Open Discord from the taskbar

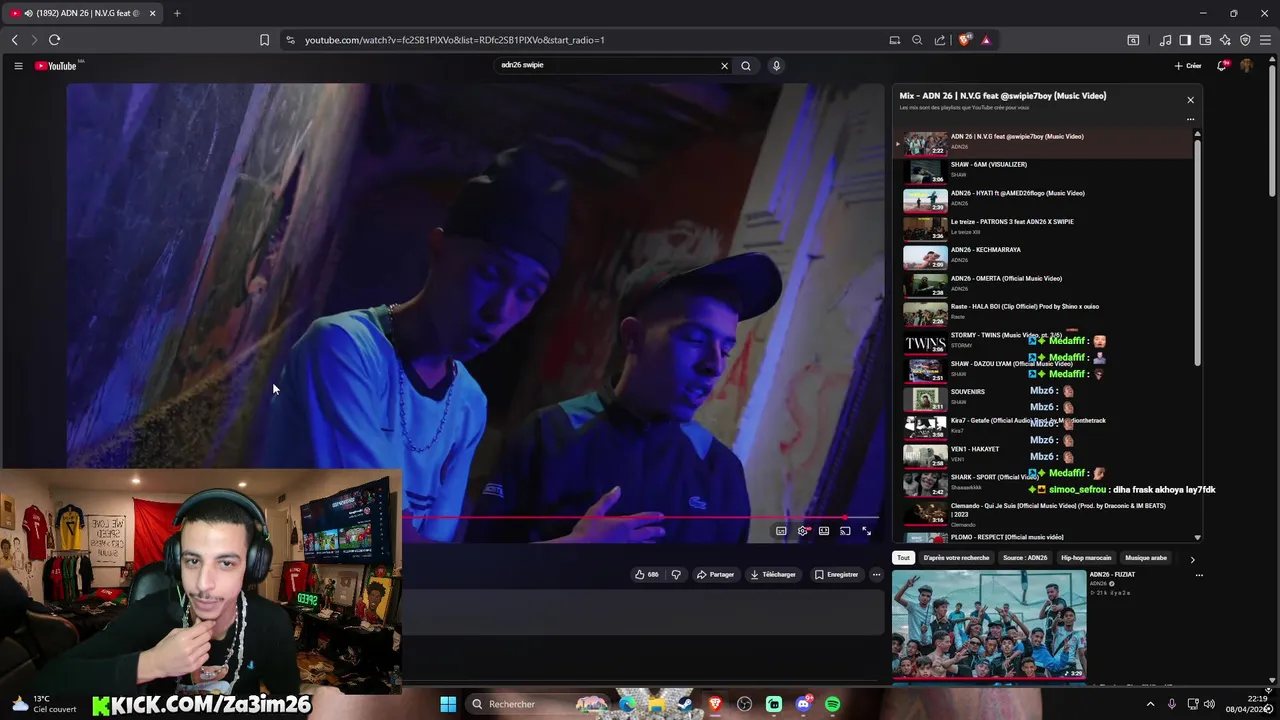tap(803, 704)
